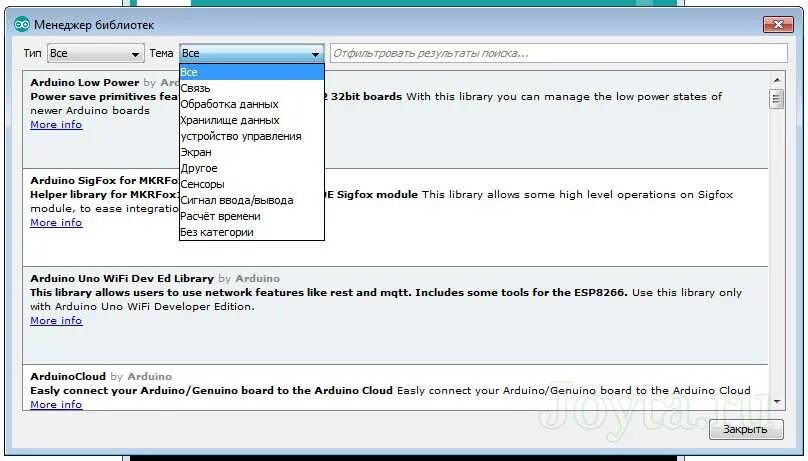808x461 pixels.
Task: Choose 'Без категории' option
Action: 251,232
